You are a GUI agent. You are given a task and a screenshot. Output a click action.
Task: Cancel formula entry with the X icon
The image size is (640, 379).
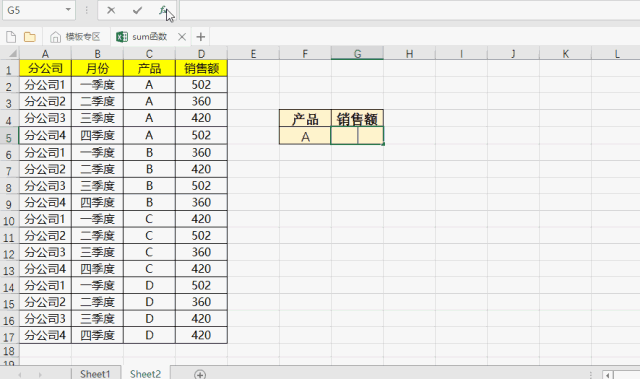click(111, 10)
